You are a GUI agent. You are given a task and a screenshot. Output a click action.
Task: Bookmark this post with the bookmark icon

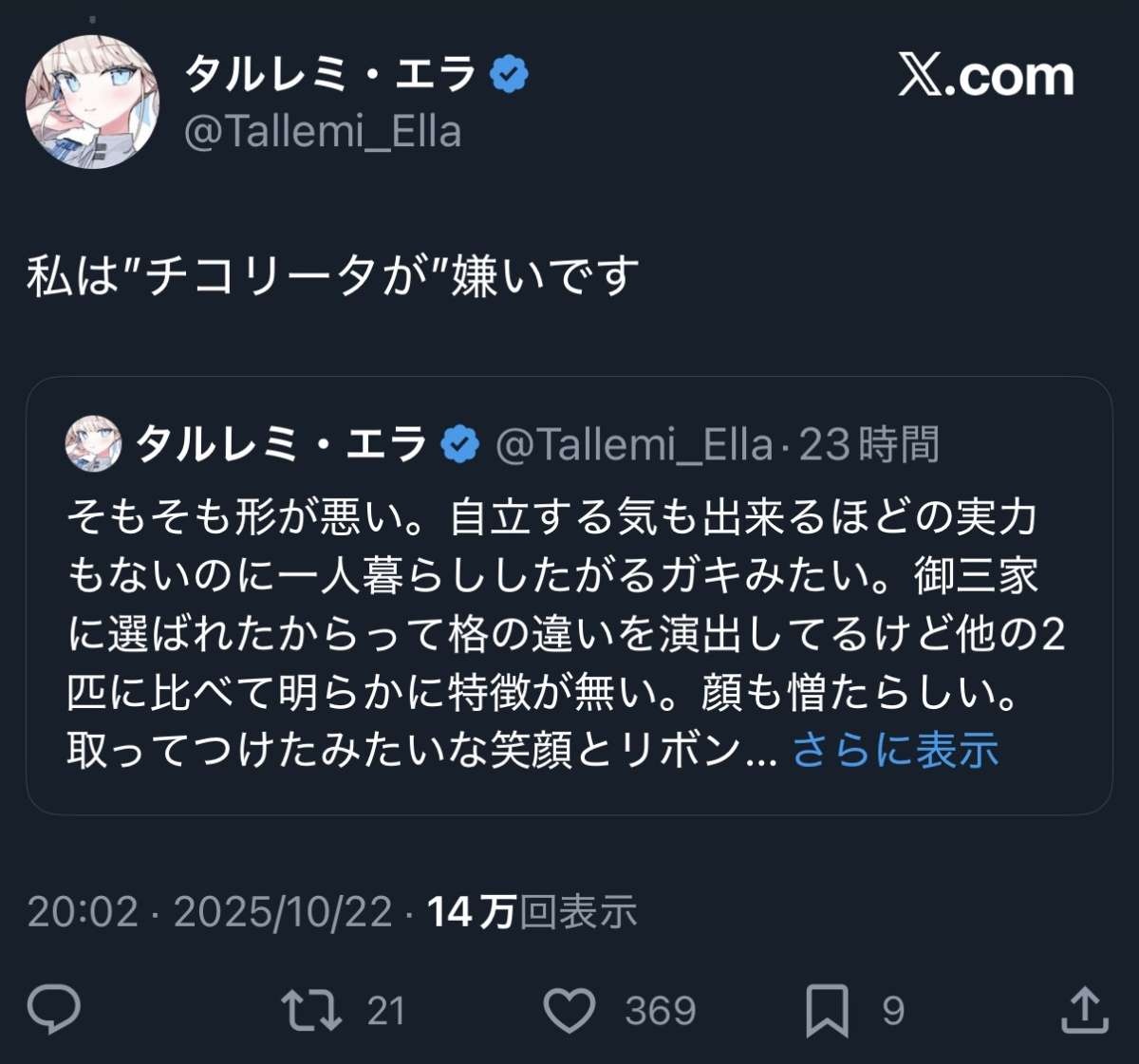point(827,1010)
